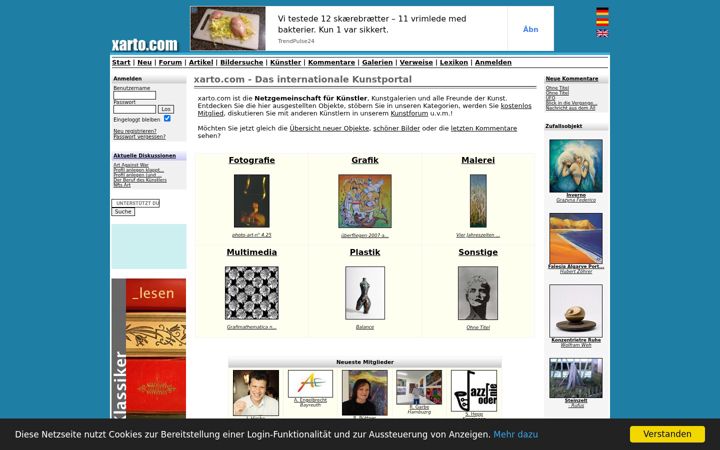Click the Los login button
The height and width of the screenshot is (450, 720).
(166, 109)
